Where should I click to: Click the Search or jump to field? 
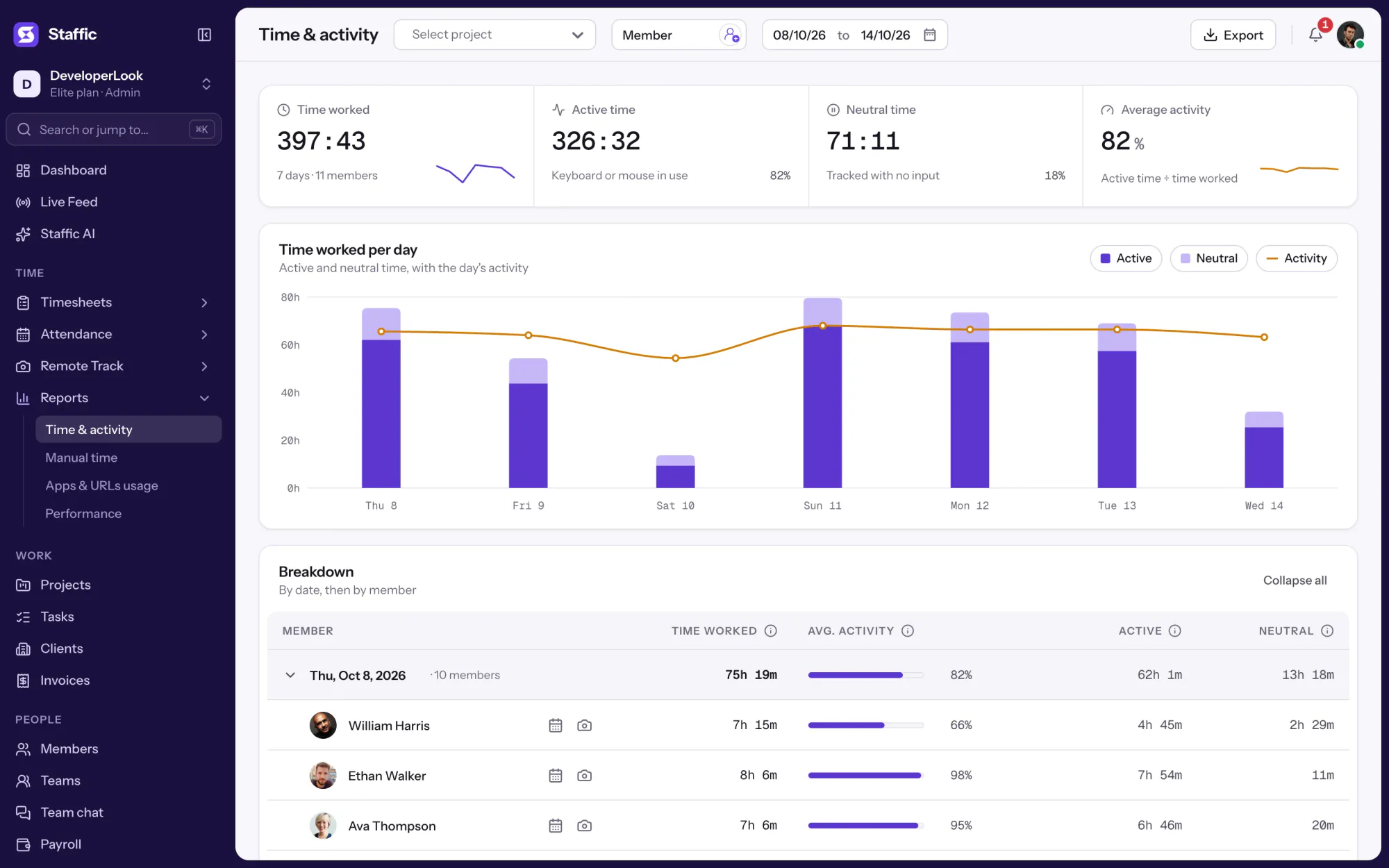[x=114, y=129]
